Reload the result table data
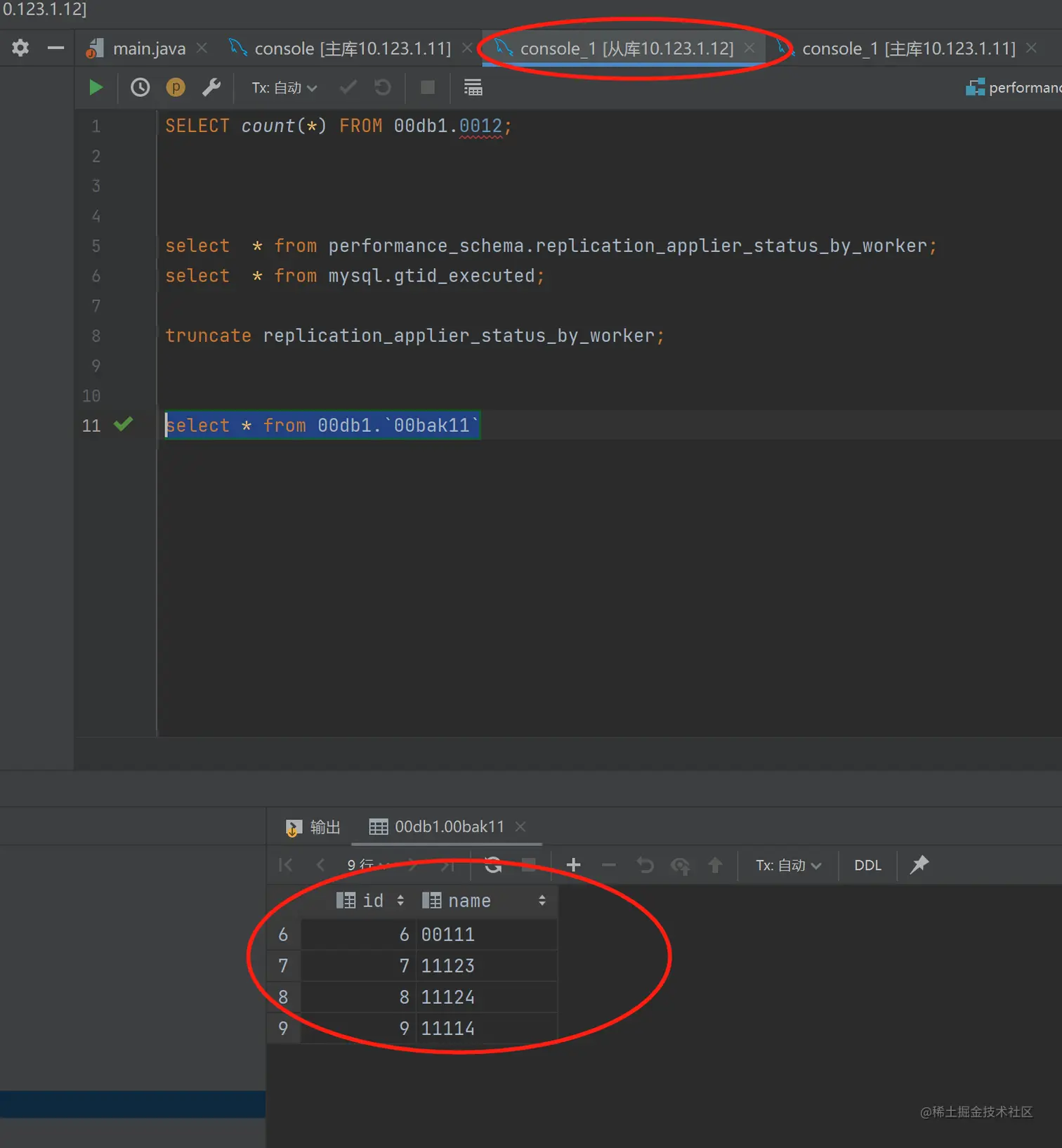 click(493, 865)
